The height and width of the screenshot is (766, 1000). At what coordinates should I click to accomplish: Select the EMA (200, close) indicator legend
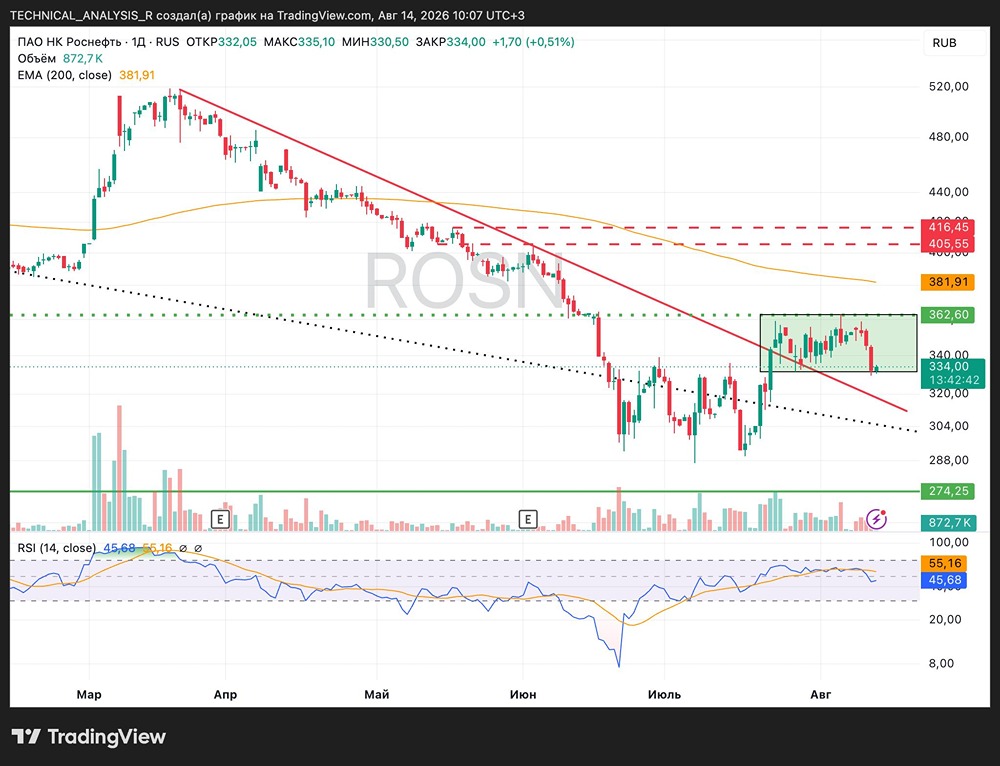point(64,75)
